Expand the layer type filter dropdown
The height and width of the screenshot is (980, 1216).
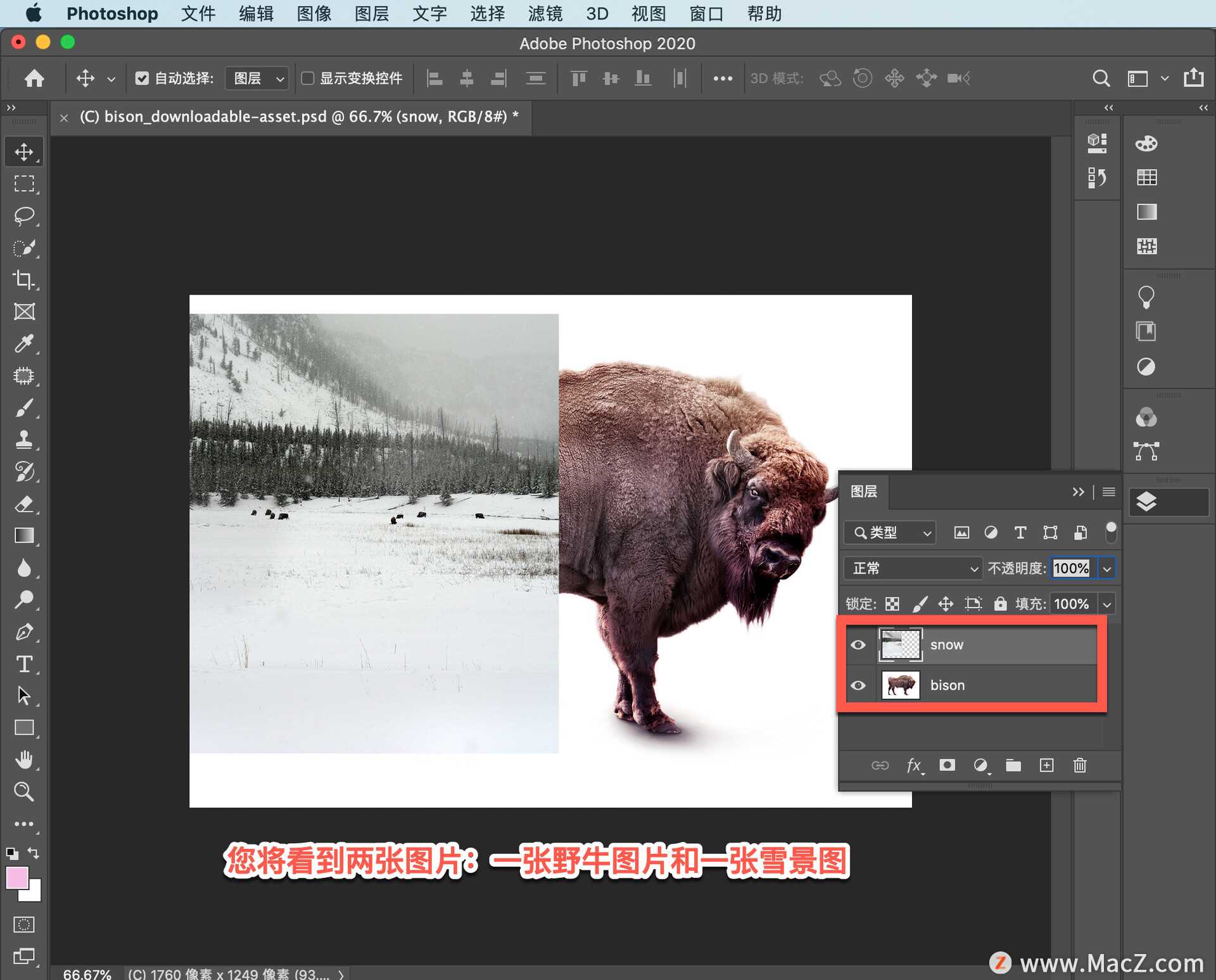(926, 531)
